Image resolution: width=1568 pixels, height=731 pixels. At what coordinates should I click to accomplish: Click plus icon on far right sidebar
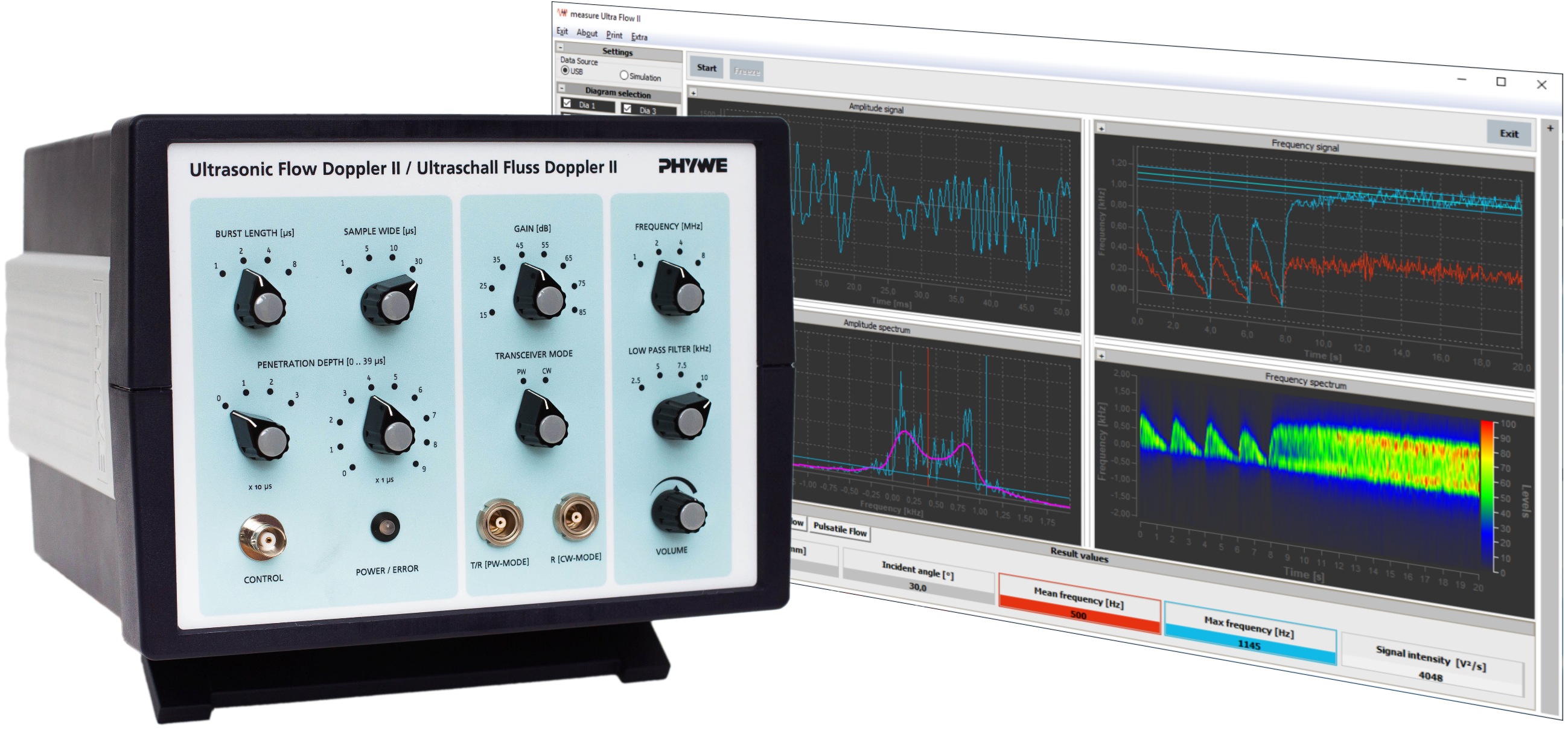click(1550, 128)
